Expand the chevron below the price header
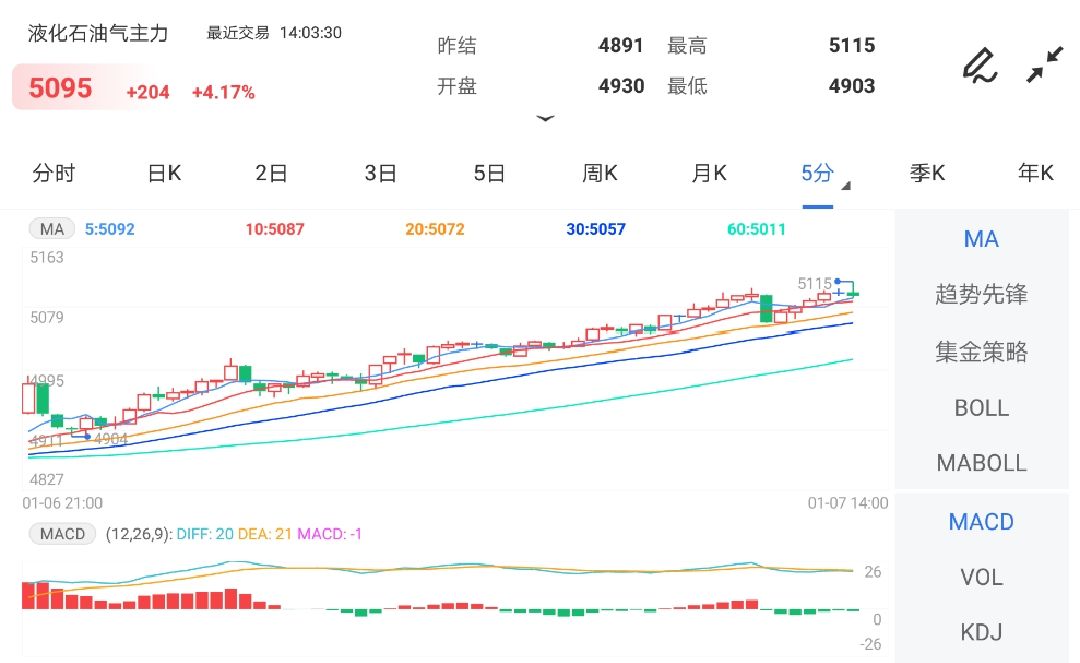The image size is (1080, 663). [x=546, y=118]
